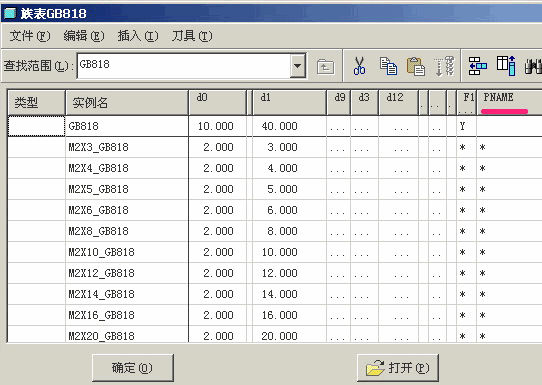
Task: Click the 打开(P) button
Action: [x=398, y=368]
